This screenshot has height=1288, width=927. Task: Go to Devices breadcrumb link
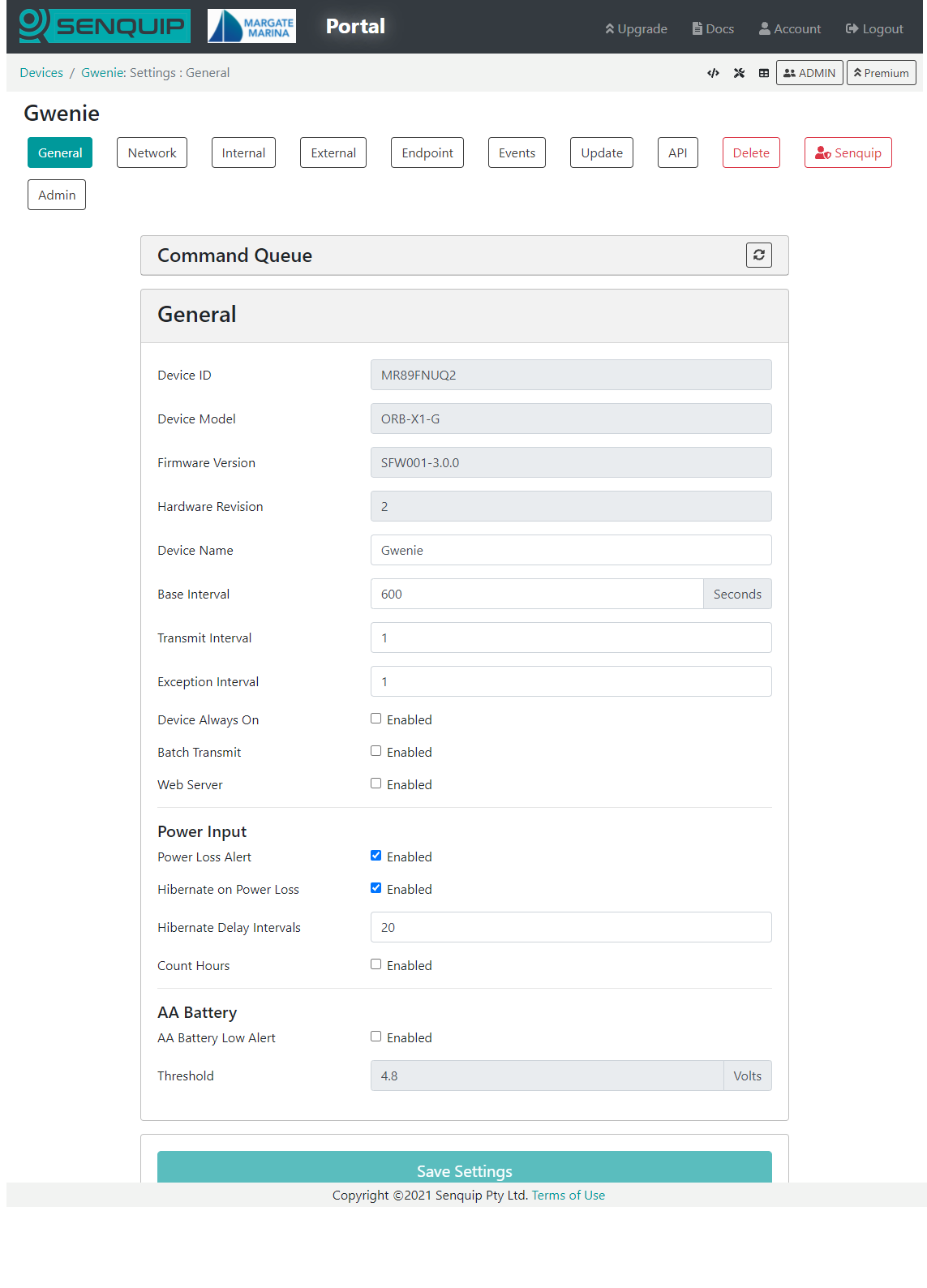point(41,73)
